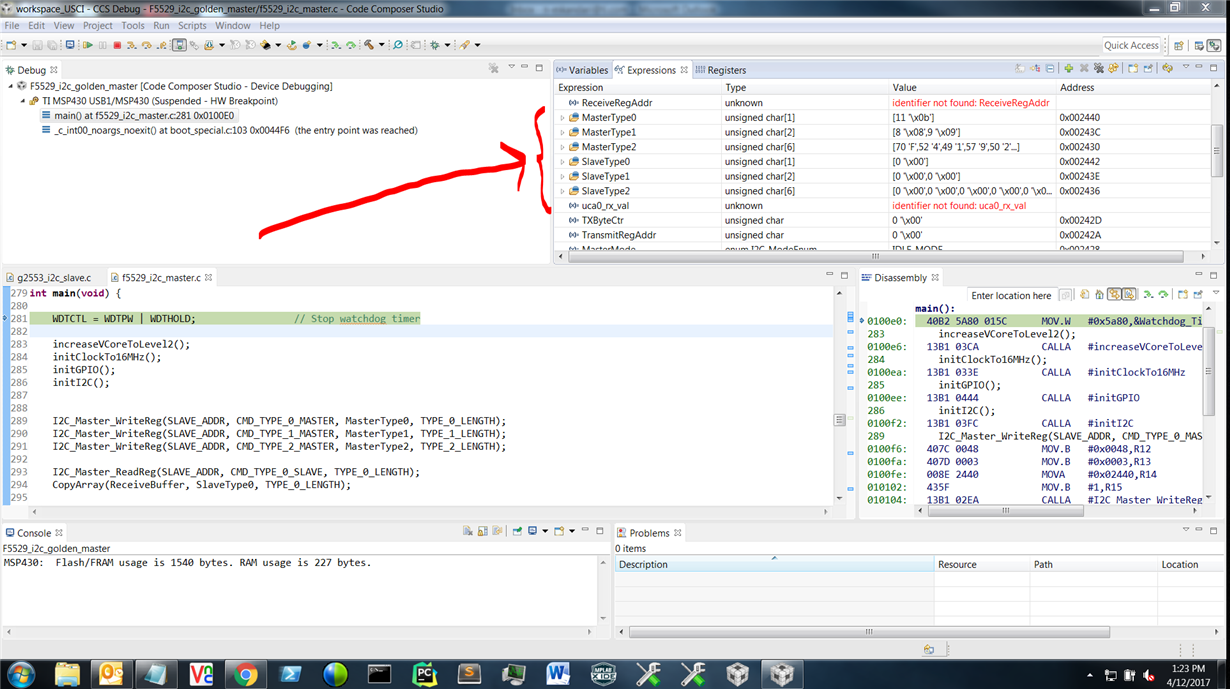The image size is (1230, 689).
Task: Select main() stack frame in Debug view
Action: click(137, 116)
